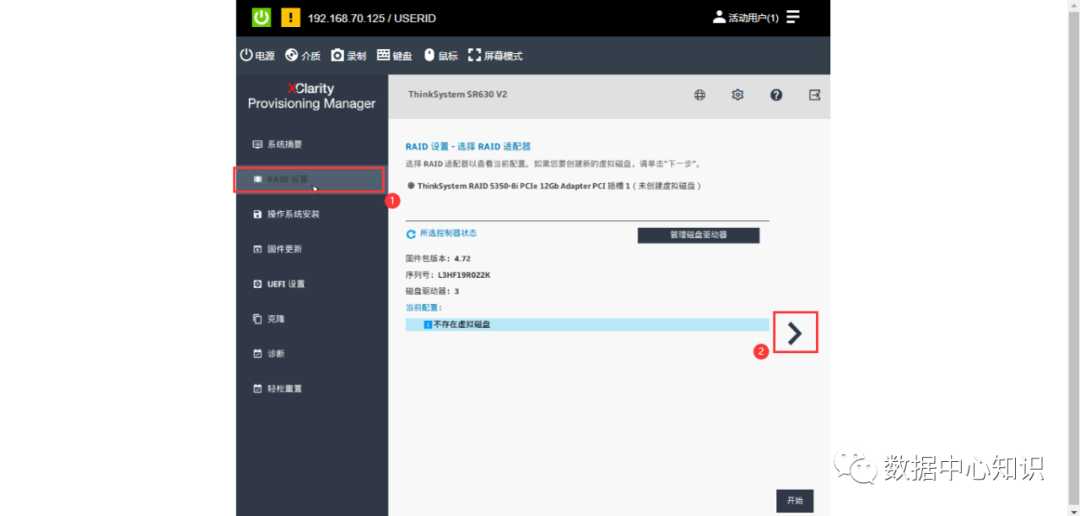Toggle 屏幕模式 screen mode
This screenshot has height=516, width=1080.
(495, 56)
